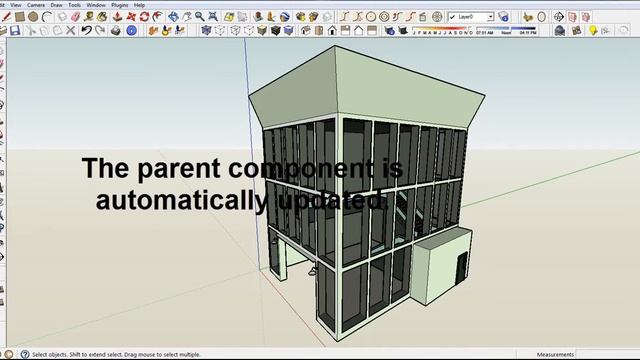Click the Erase X icon
The width and height of the screenshot is (640, 360).
[x=71, y=31]
